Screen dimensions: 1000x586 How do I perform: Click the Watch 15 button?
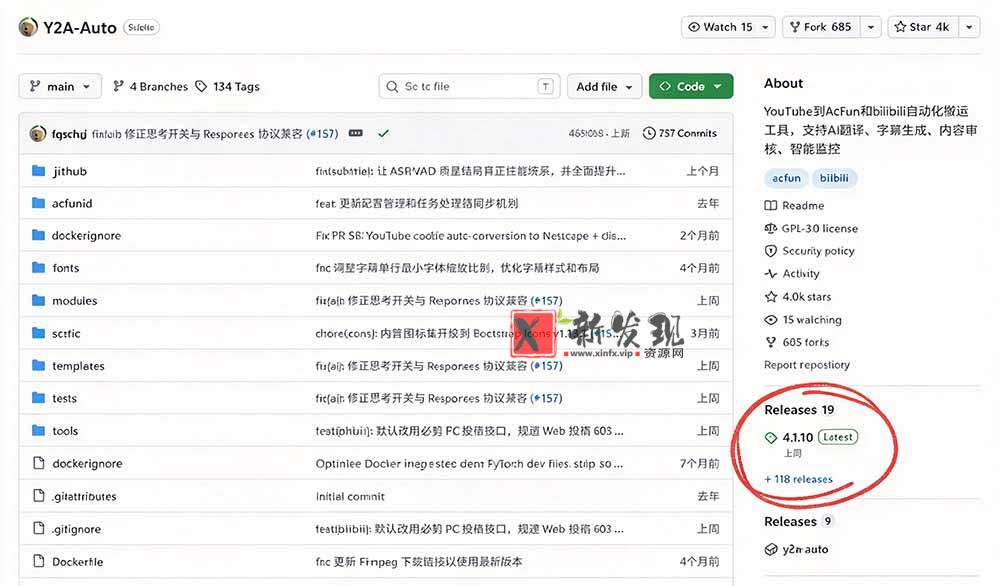728,27
